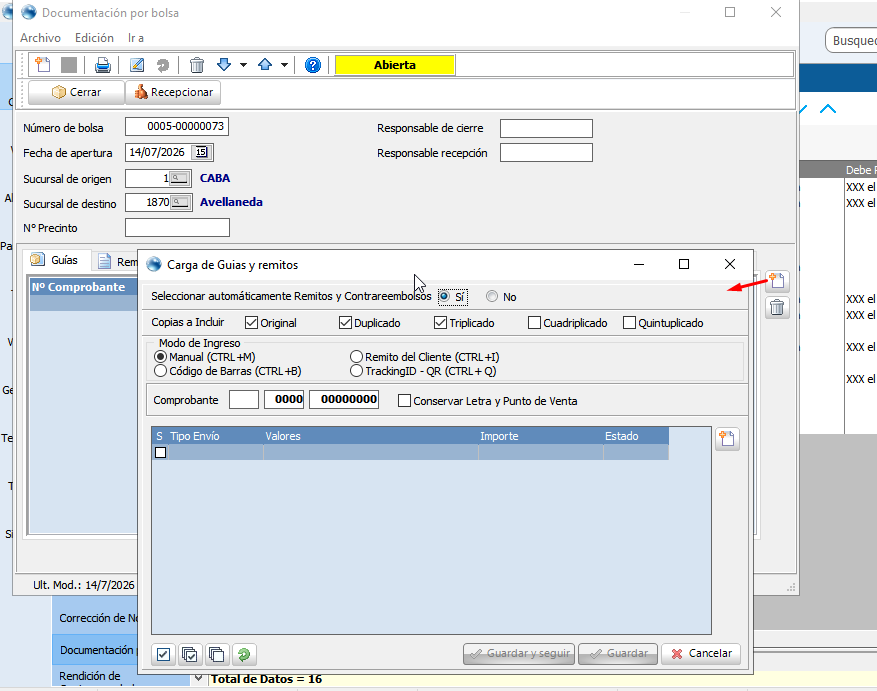Screen dimensions: 877x691
Task: Open the Help question mark icon
Action: (x=313, y=65)
